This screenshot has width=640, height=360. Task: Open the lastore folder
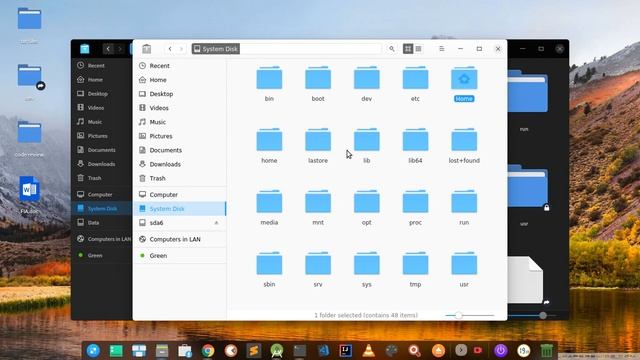(318, 140)
